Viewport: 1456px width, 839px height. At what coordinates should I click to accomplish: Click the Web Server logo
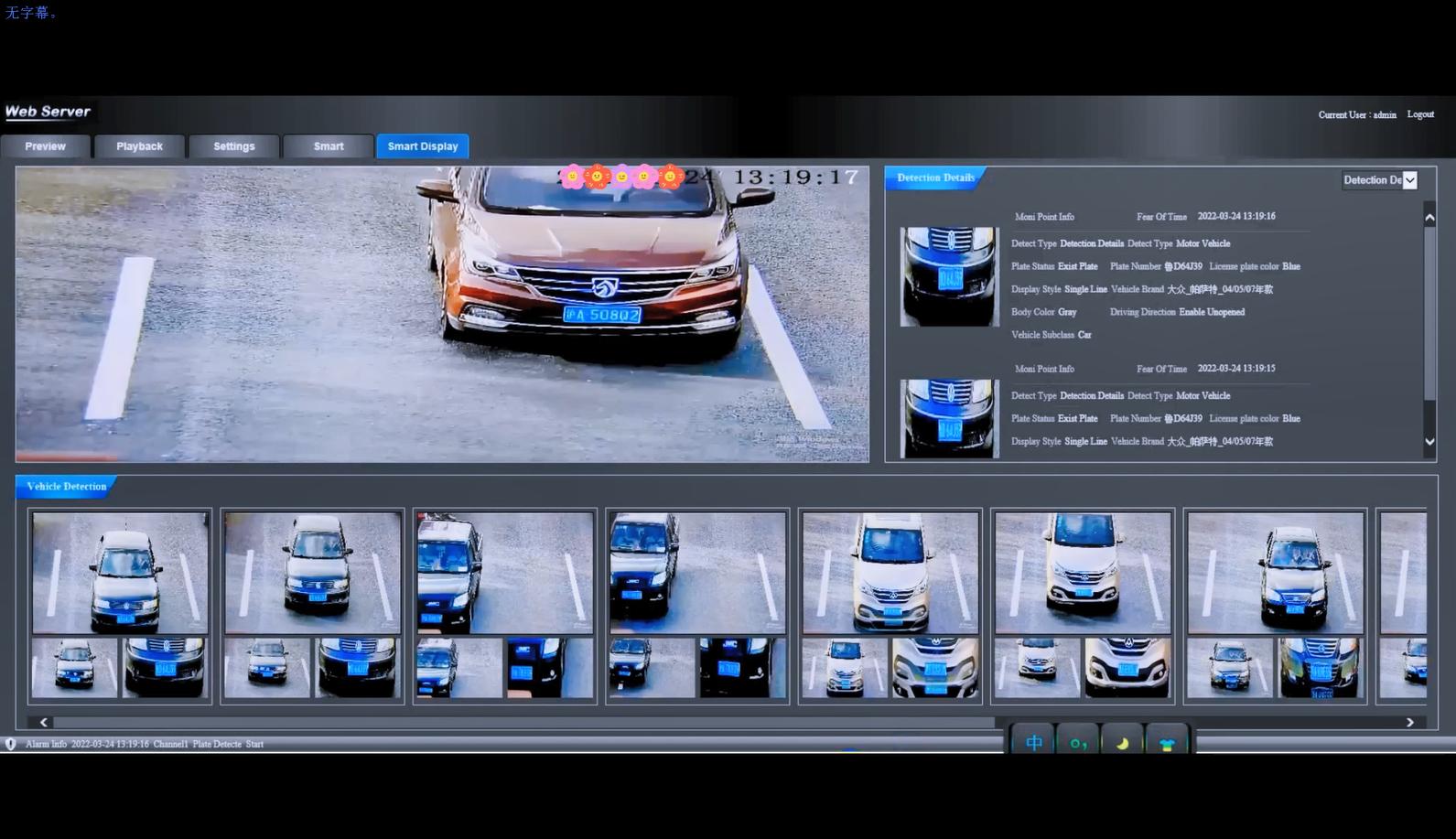(48, 112)
